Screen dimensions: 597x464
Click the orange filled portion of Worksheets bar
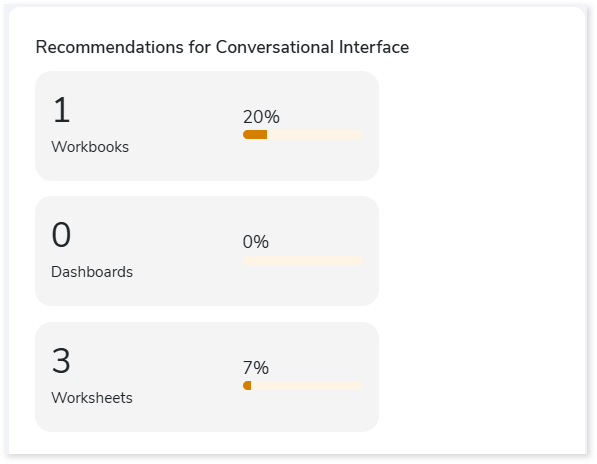tap(247, 386)
